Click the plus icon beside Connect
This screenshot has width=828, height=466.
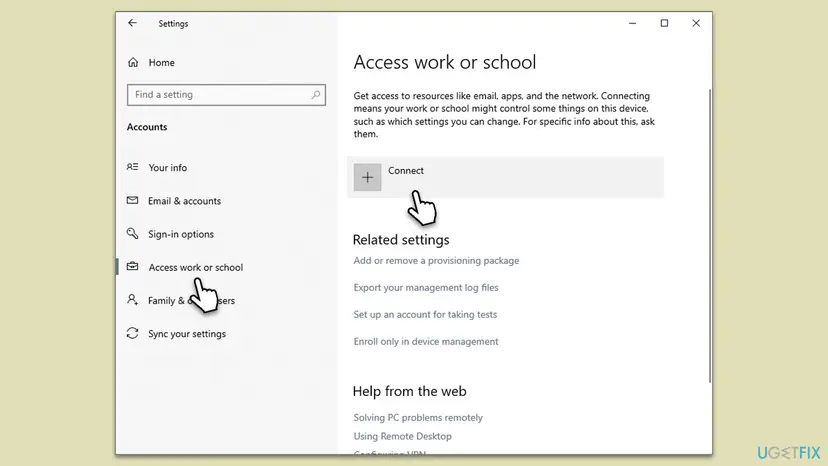tap(368, 177)
